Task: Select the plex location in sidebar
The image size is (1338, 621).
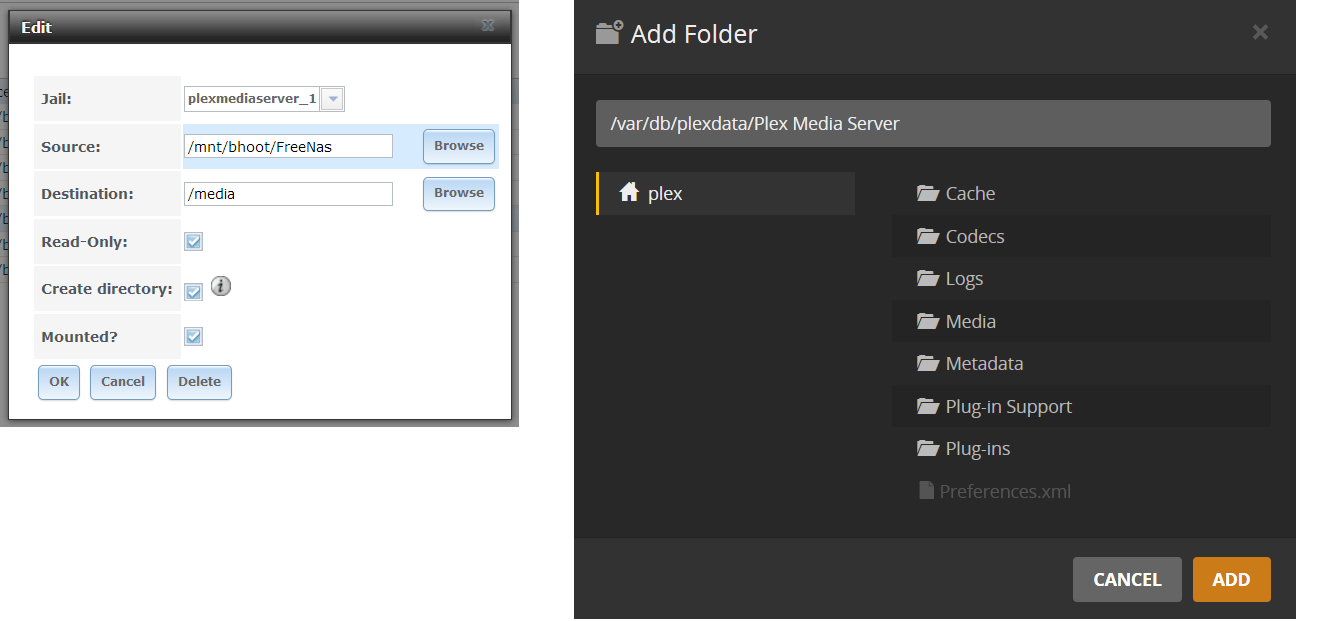Action: 726,193
